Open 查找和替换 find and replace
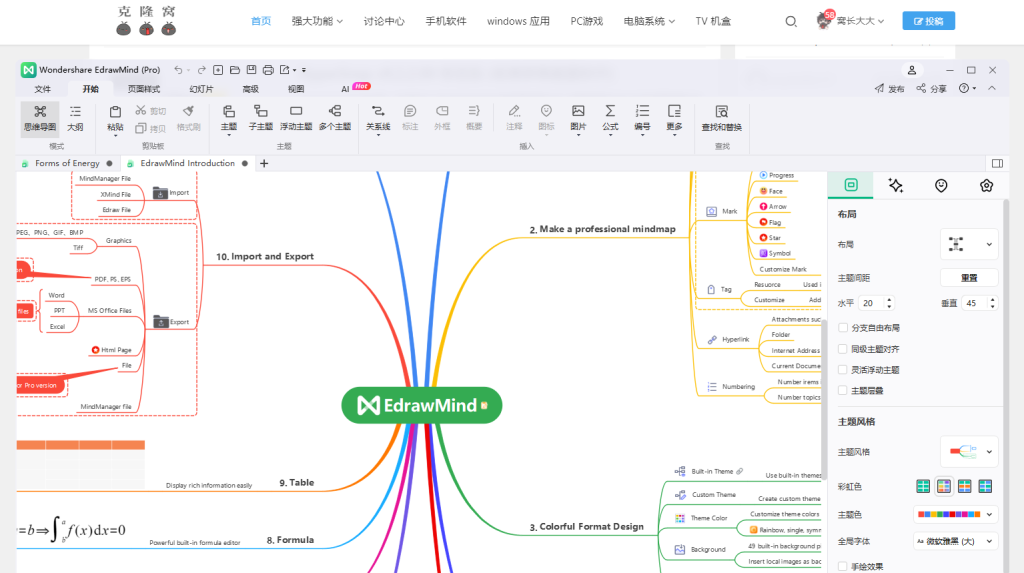 coord(722,118)
